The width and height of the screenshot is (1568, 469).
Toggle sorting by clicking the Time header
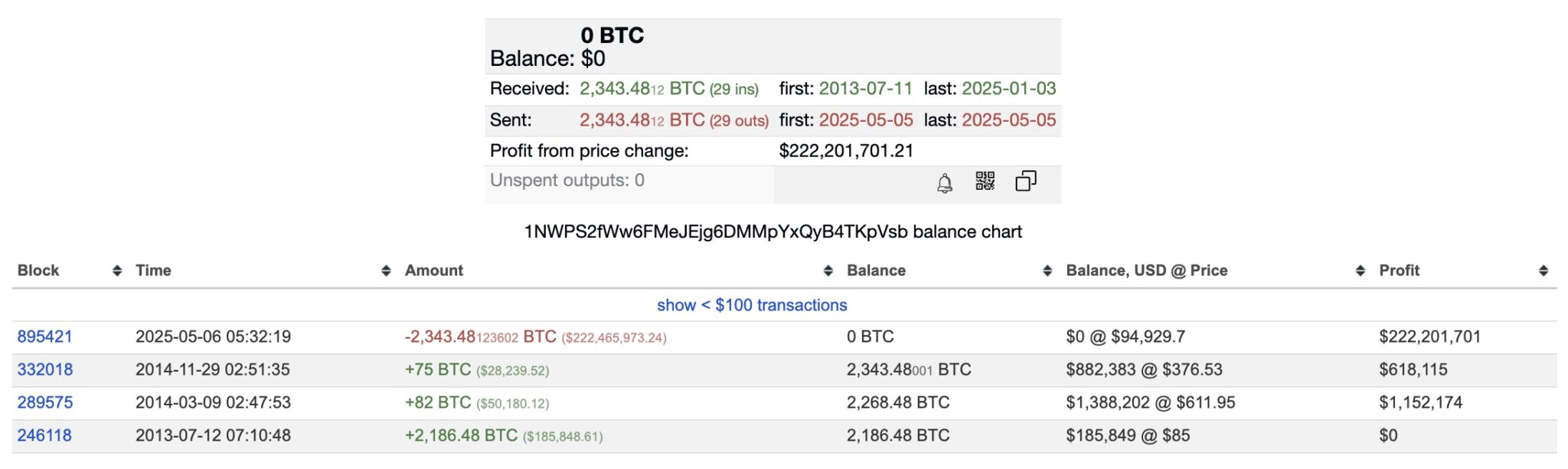tap(152, 271)
